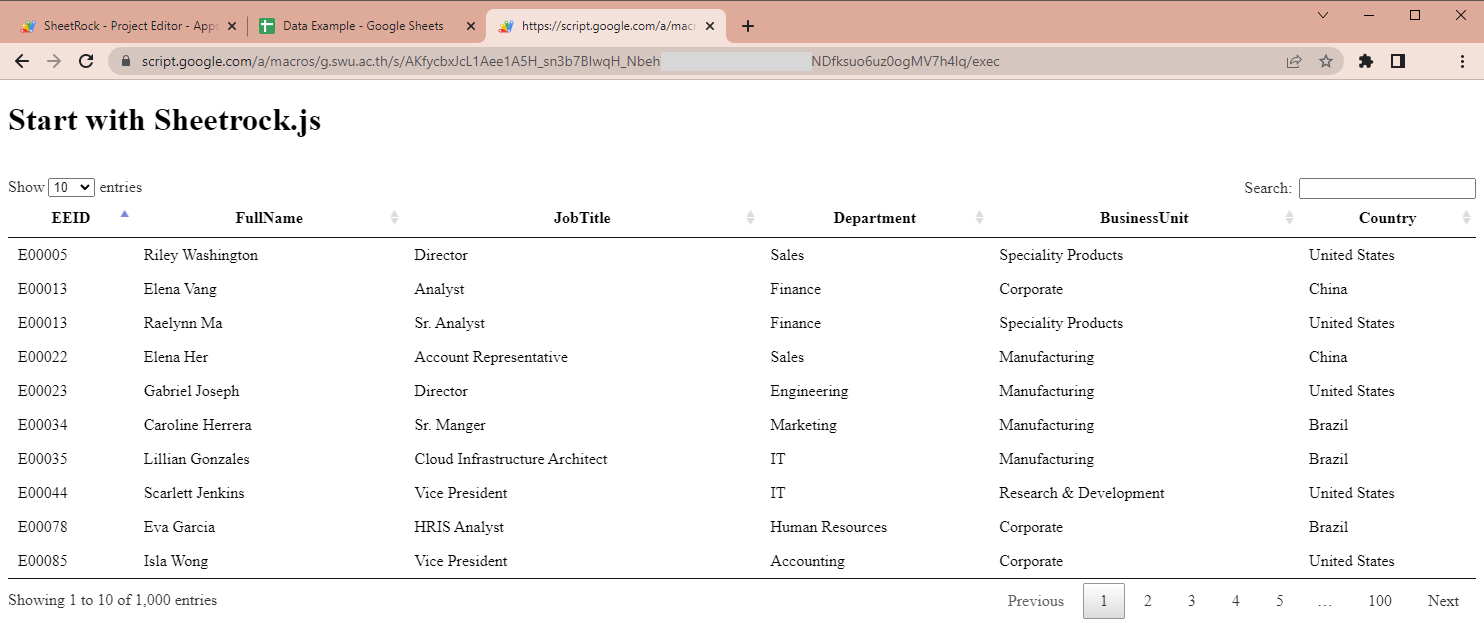This screenshot has width=1484, height=631.
Task: Select page 1 in pagination
Action: pyautogui.click(x=1104, y=601)
